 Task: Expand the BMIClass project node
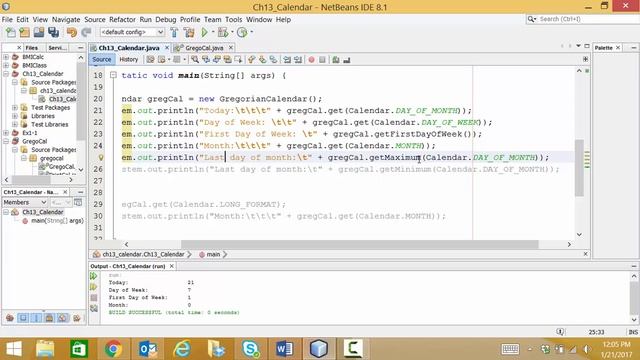point(6,65)
